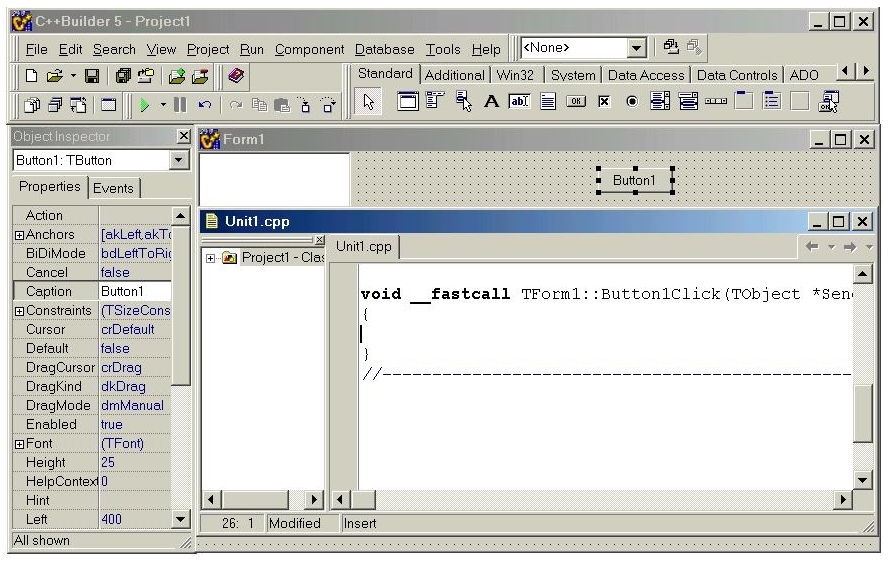Click the Toggle Form/Unit icon

tap(78, 105)
